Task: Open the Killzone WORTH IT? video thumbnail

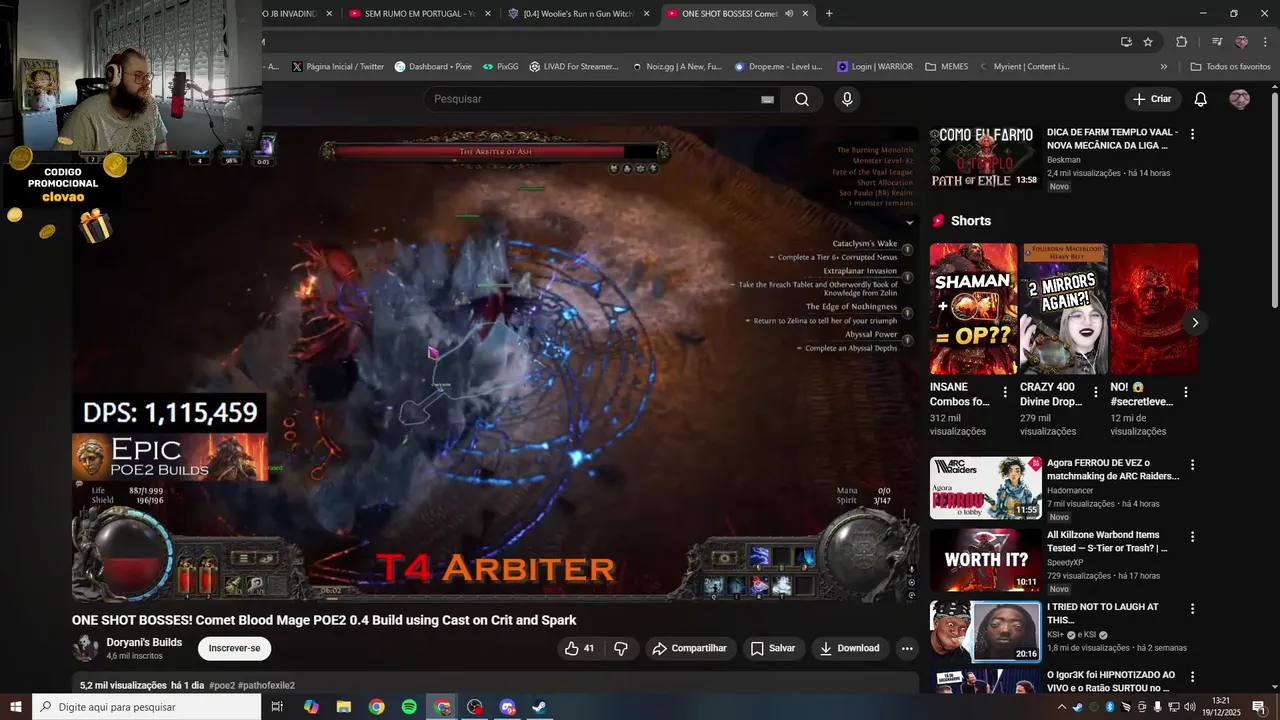Action: [986, 560]
